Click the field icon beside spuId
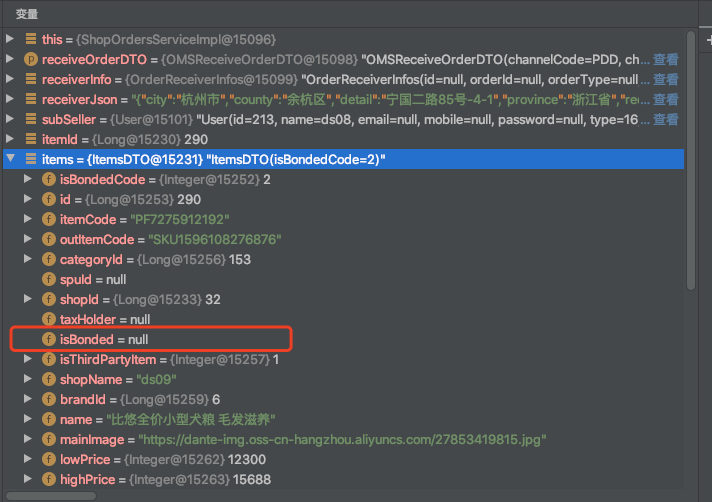 click(49, 280)
